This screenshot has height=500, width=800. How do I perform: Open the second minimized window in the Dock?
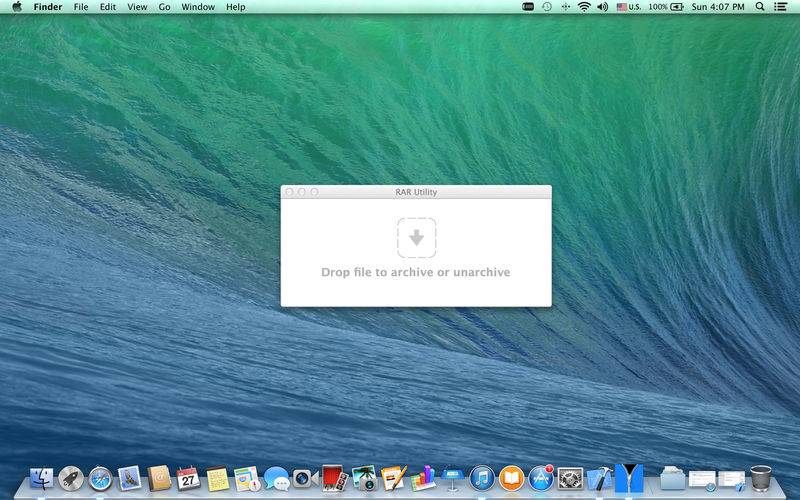click(x=732, y=480)
